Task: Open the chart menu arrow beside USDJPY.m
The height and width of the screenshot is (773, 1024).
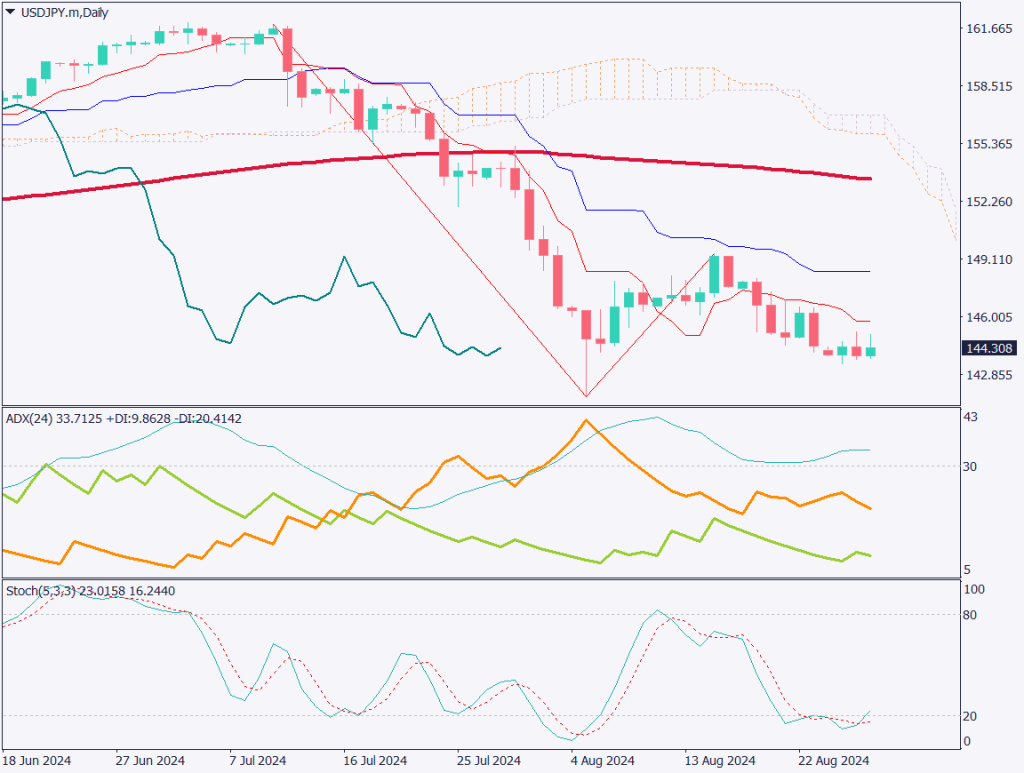Action: click(x=10, y=12)
